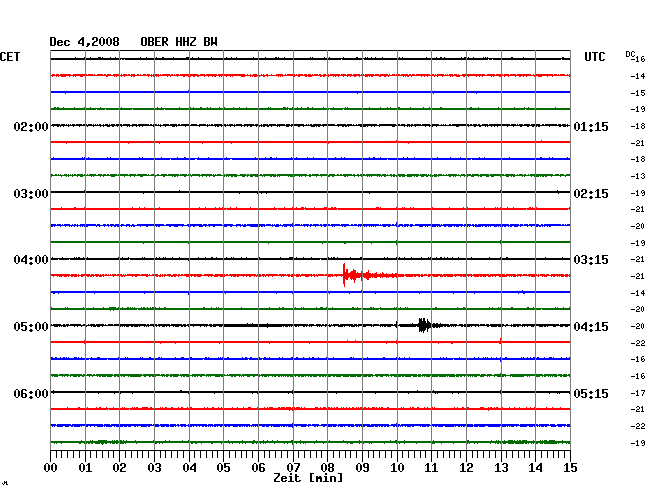Screen dimensions: 650x494
Task: Click the CET time label "03:00"
Action: (31, 194)
